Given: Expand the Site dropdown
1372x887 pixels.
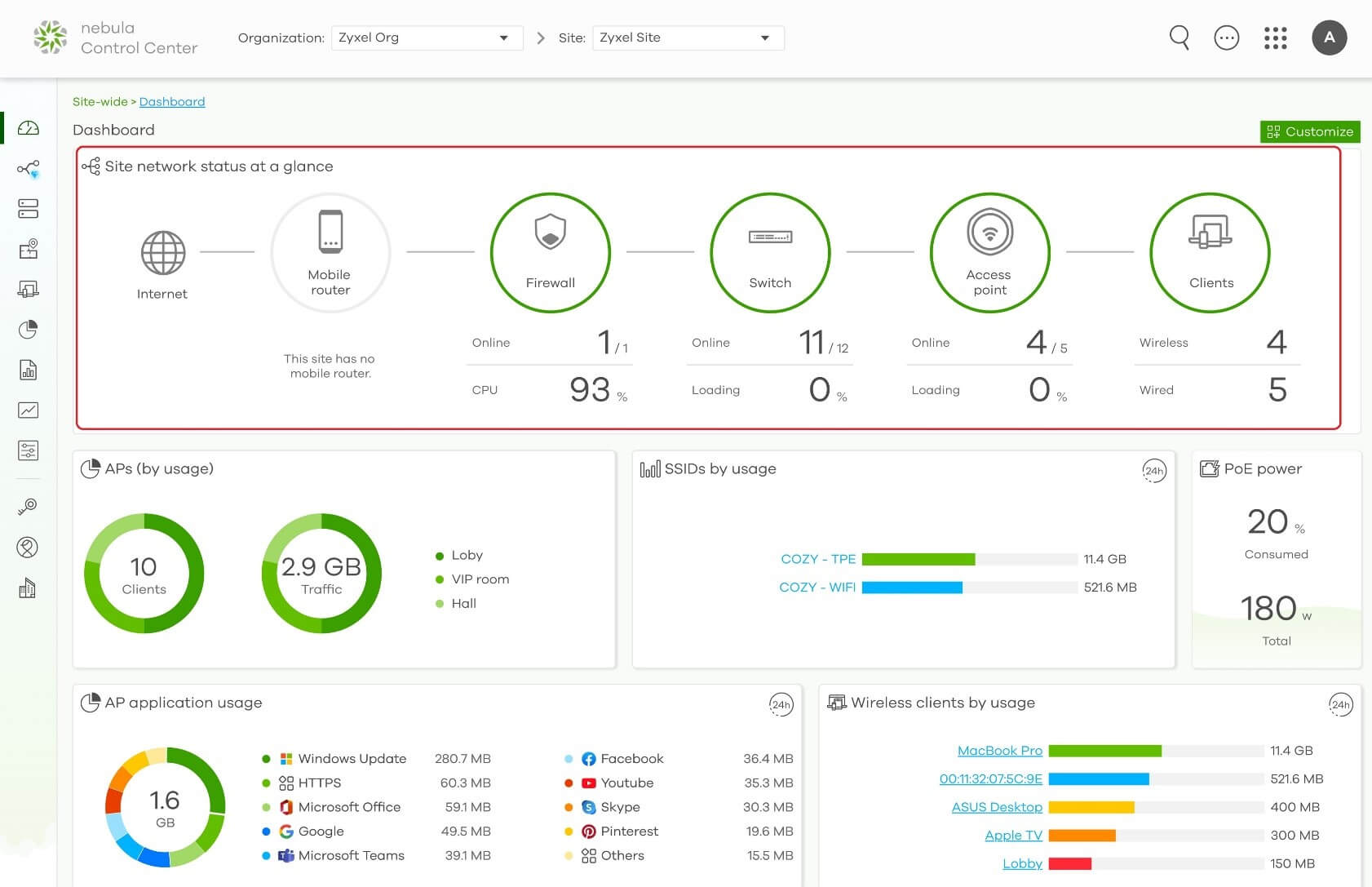Looking at the screenshot, I should coord(688,38).
